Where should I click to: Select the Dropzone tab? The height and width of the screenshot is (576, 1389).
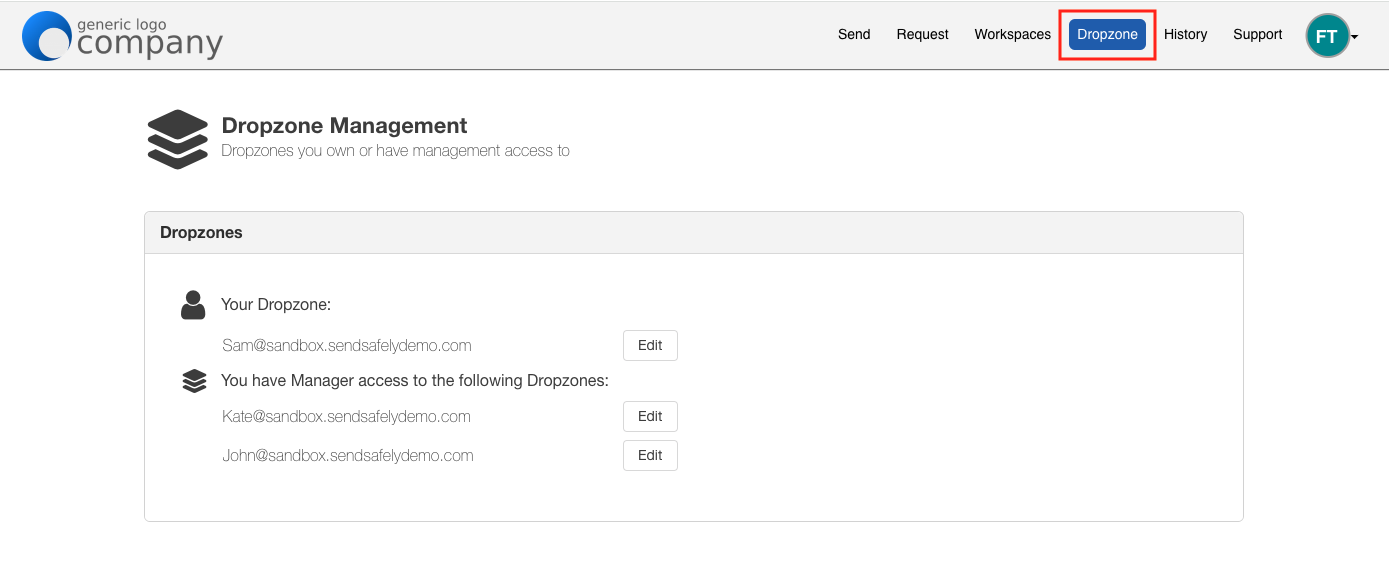click(1107, 34)
